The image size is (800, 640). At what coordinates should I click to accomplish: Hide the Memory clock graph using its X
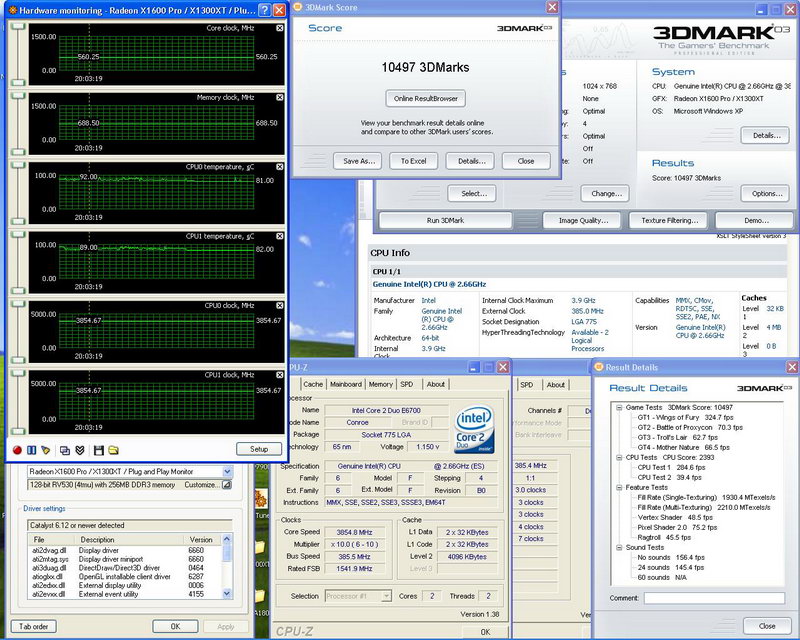pyautogui.click(x=280, y=97)
